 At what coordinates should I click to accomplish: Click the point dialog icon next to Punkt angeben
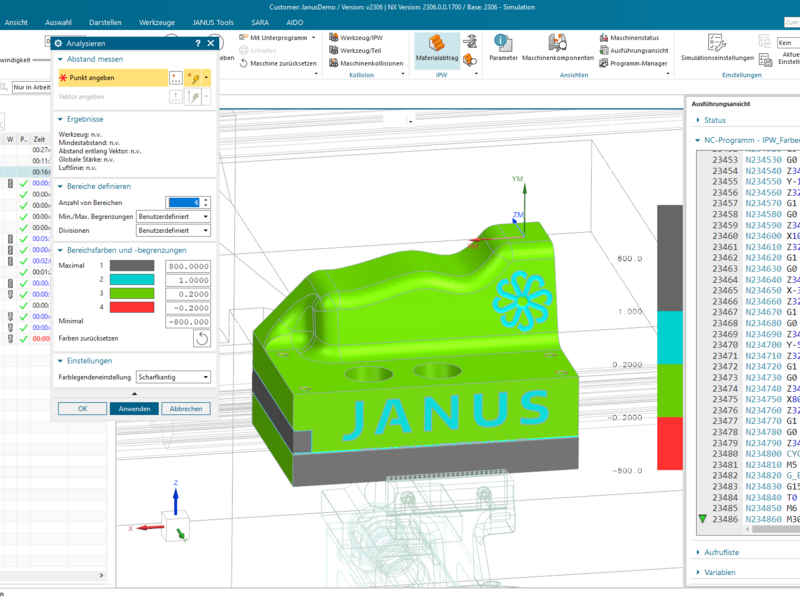pos(176,78)
